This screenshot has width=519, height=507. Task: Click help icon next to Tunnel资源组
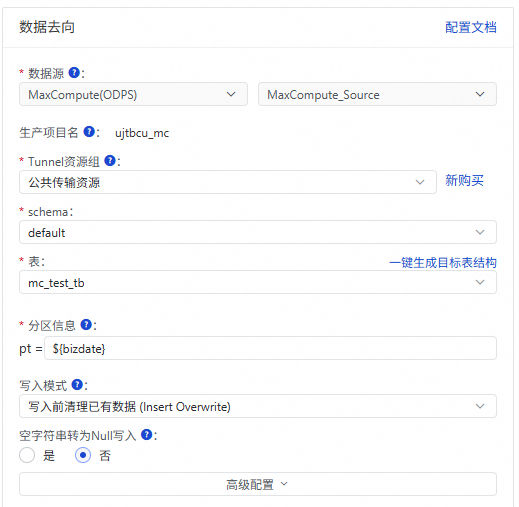click(x=110, y=160)
